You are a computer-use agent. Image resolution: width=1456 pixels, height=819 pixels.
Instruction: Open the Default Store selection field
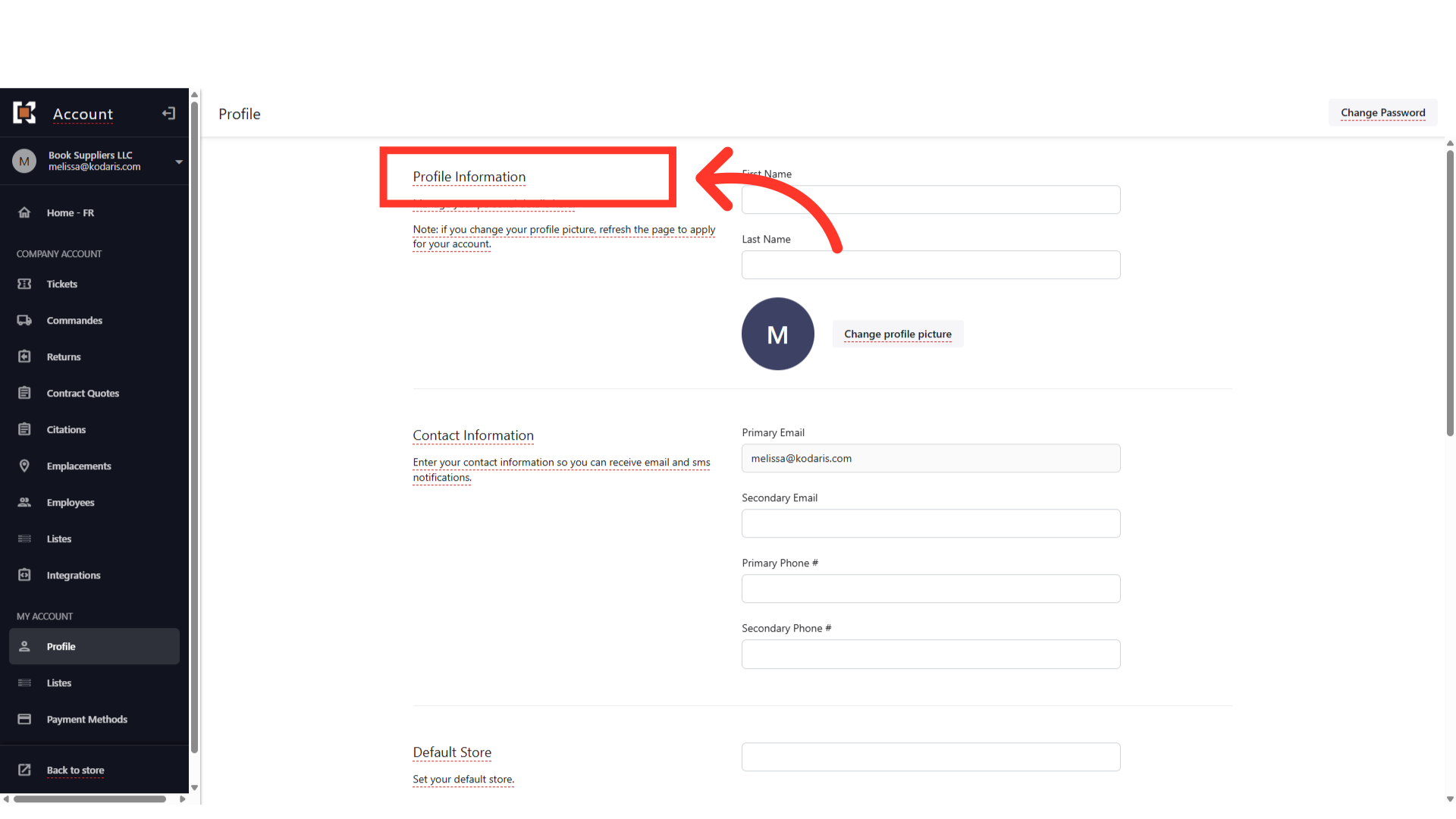930,757
